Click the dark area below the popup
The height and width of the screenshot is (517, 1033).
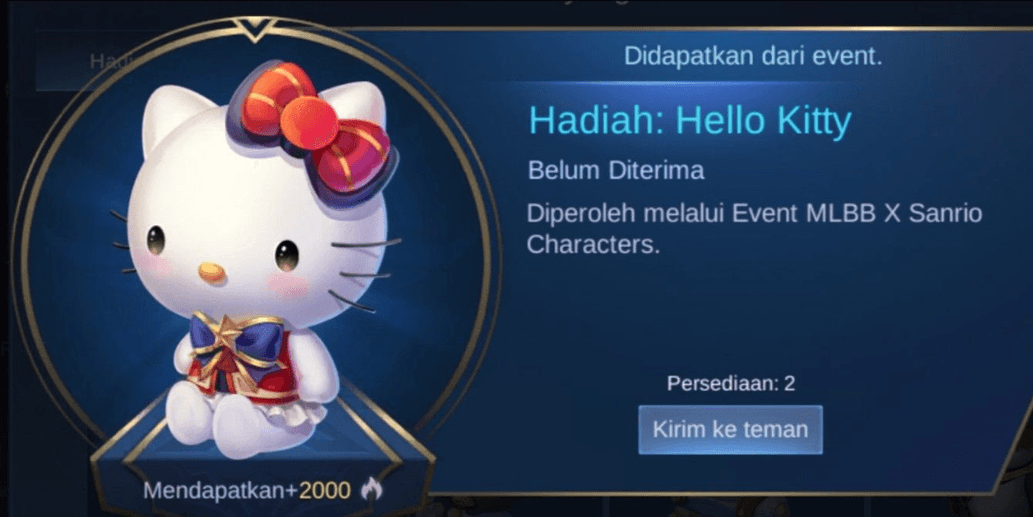pyautogui.click(x=725, y=508)
